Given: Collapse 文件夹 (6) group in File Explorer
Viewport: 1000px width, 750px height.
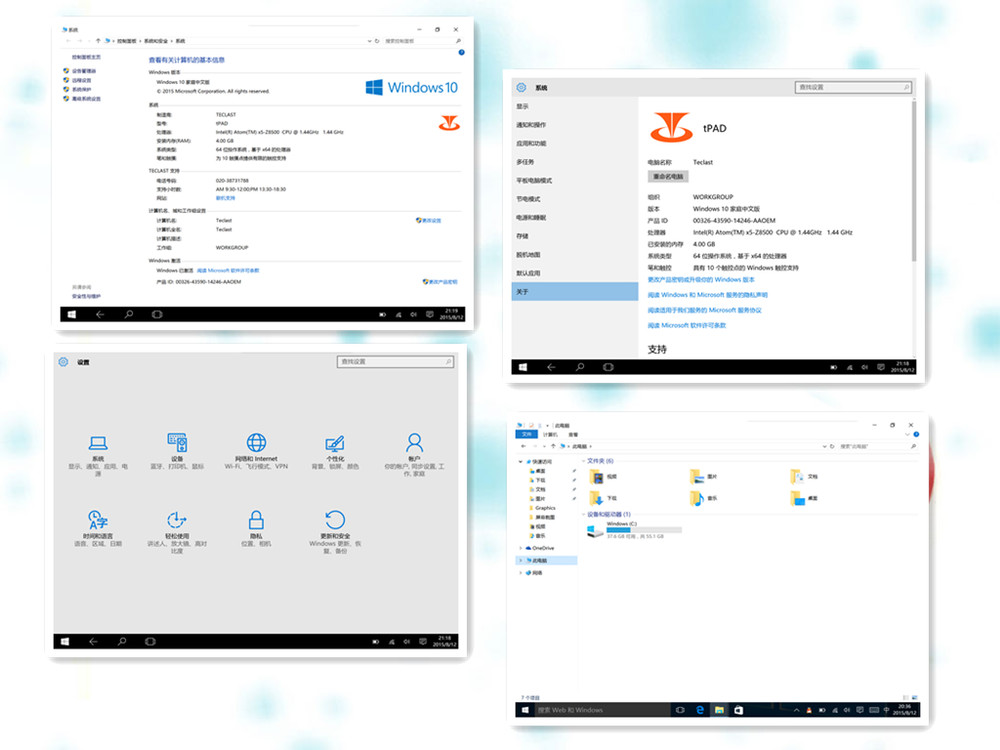Looking at the screenshot, I should [x=584, y=461].
